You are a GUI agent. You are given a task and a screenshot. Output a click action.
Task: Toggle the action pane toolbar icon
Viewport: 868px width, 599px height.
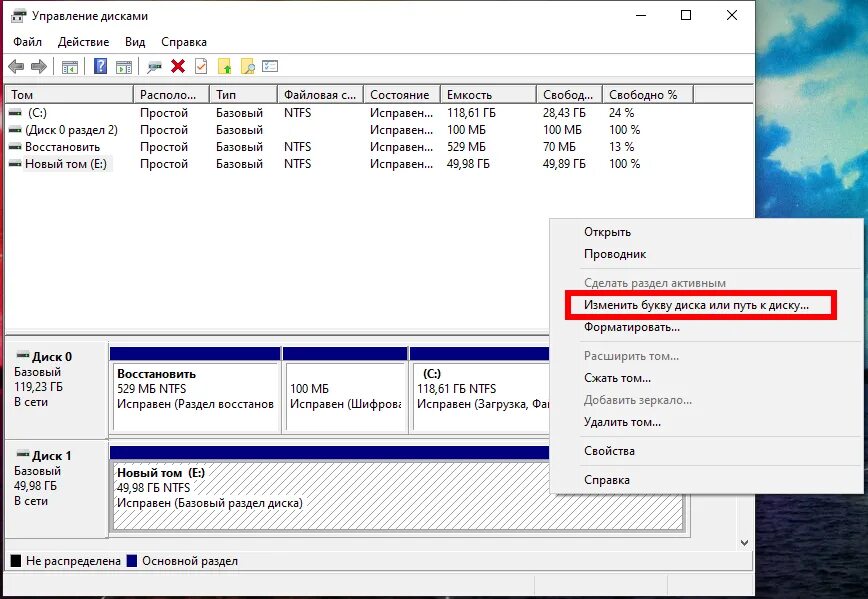tap(124, 67)
